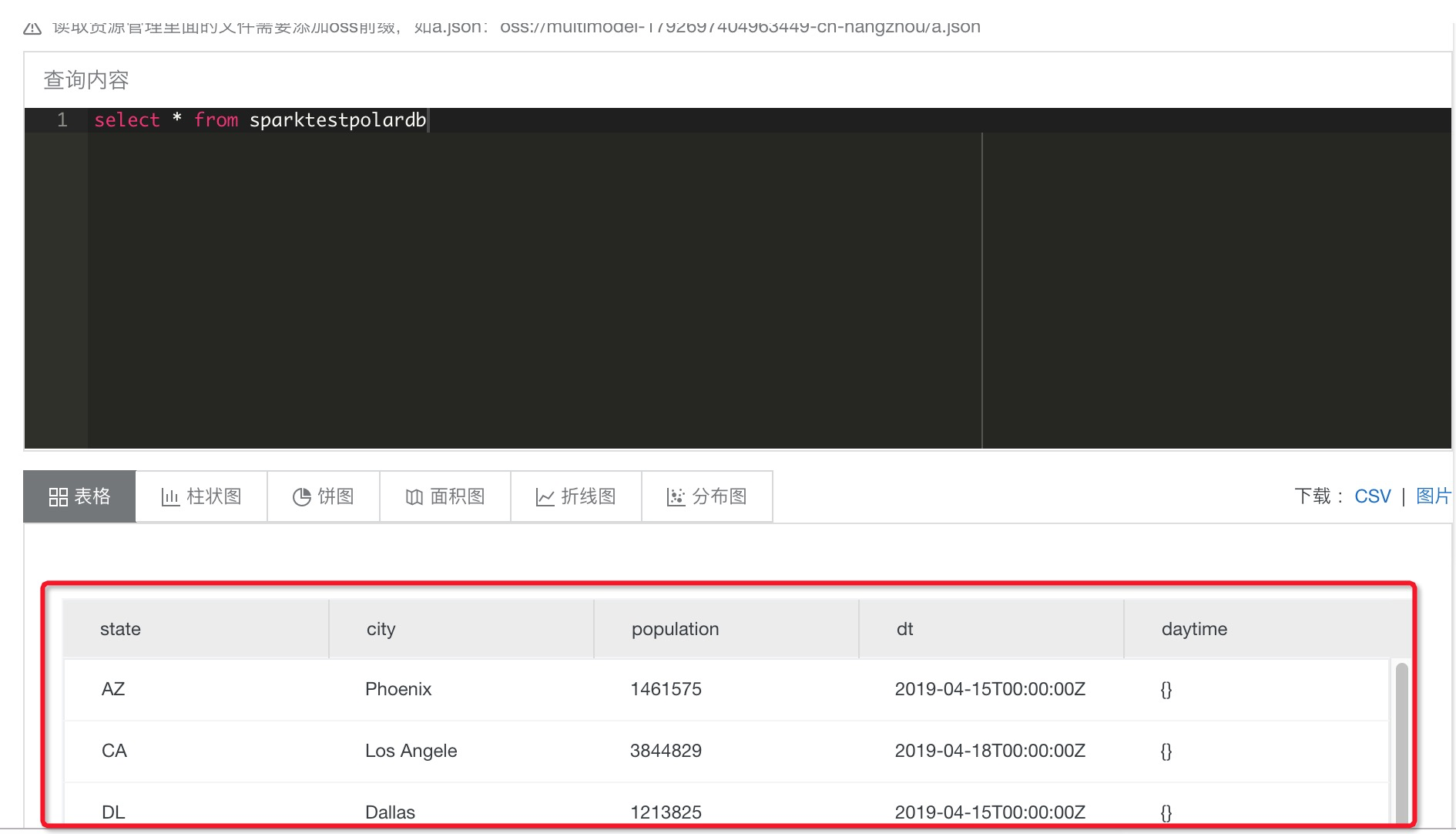Click the line chart icon on the 折线图 tab

545,496
